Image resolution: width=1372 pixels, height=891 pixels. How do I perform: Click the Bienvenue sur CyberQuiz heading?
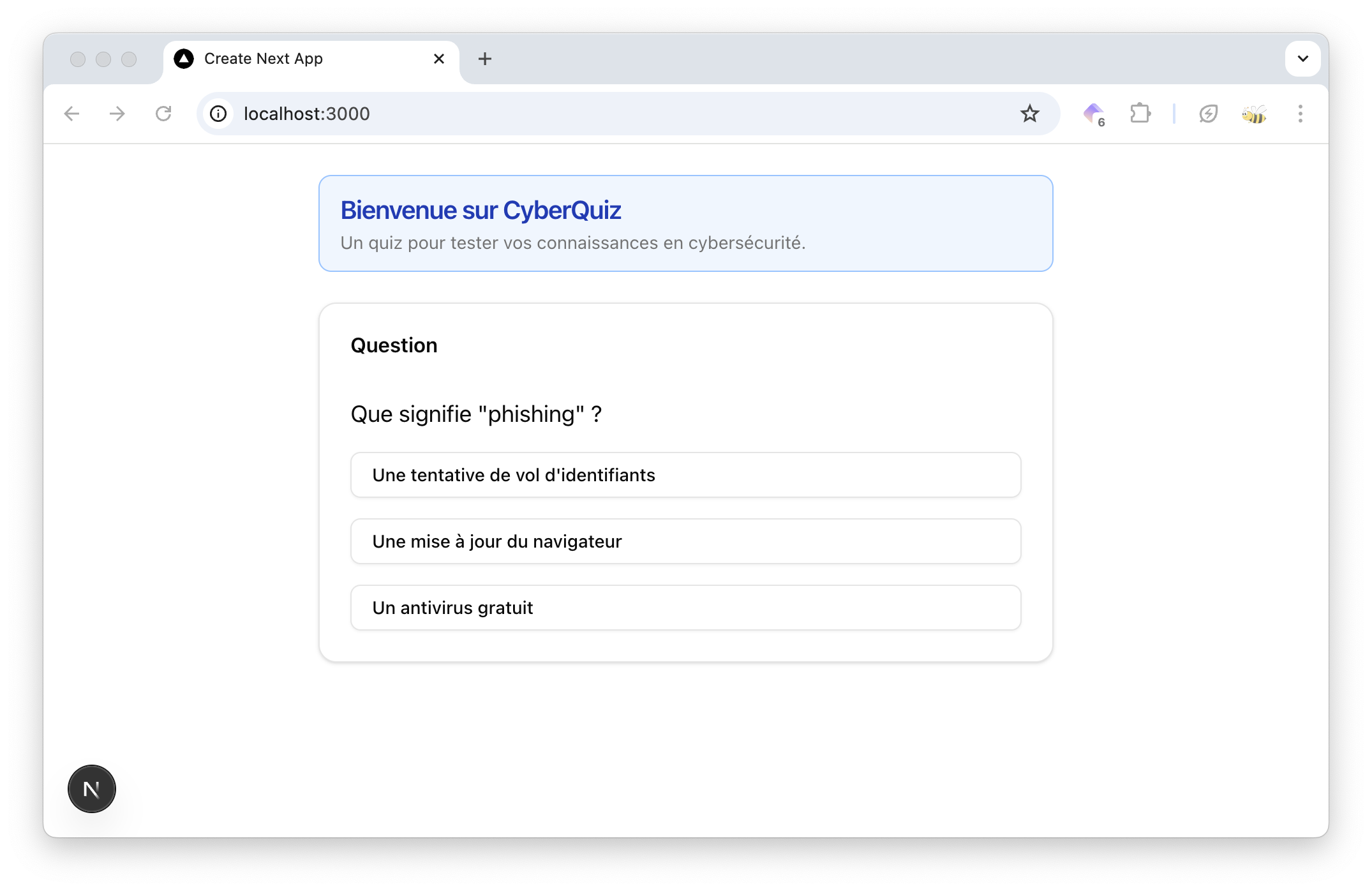481,210
